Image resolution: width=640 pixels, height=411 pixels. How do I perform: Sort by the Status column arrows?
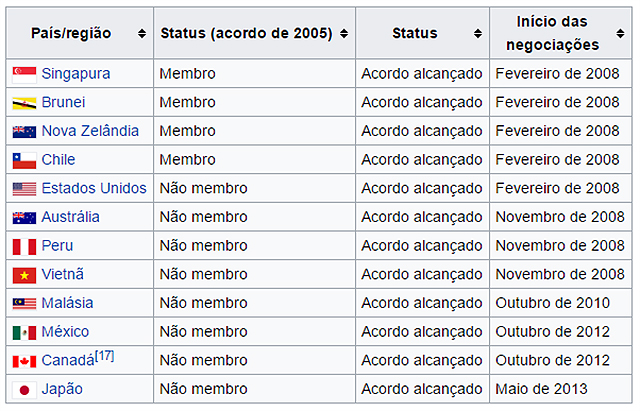coord(478,33)
